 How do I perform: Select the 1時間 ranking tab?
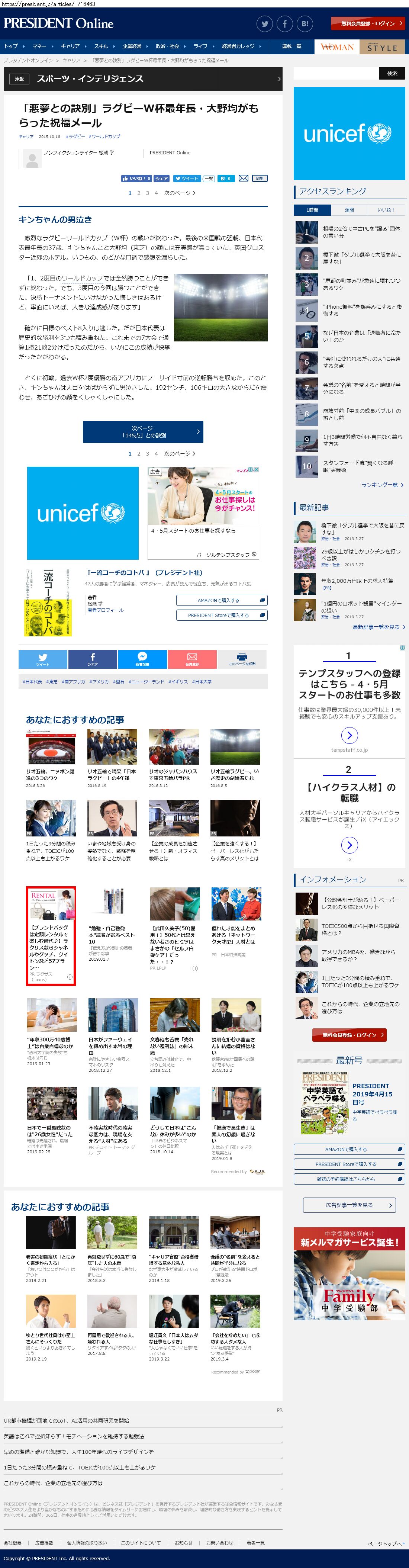[x=312, y=210]
